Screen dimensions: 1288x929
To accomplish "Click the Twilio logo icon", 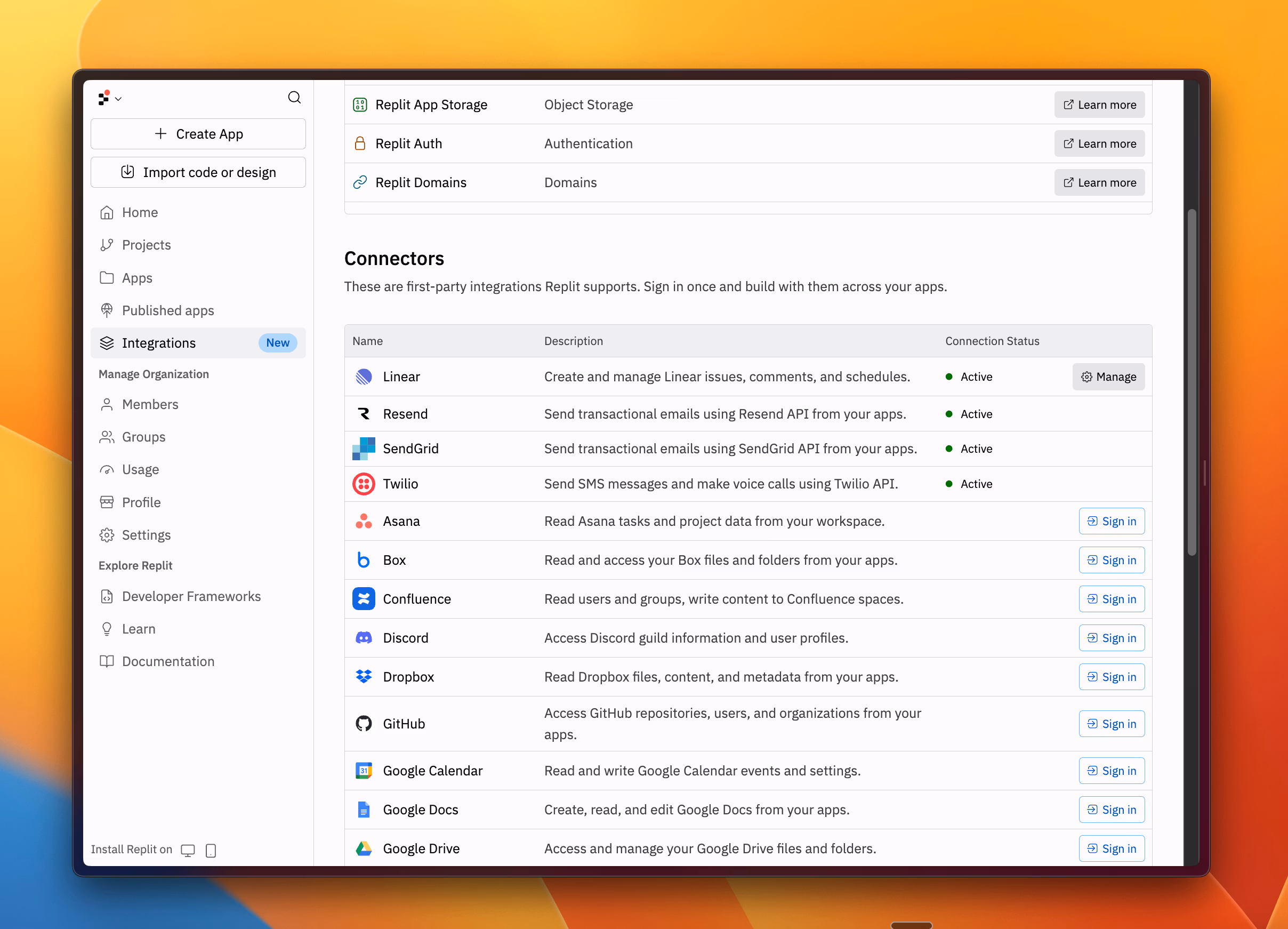I will click(x=364, y=484).
